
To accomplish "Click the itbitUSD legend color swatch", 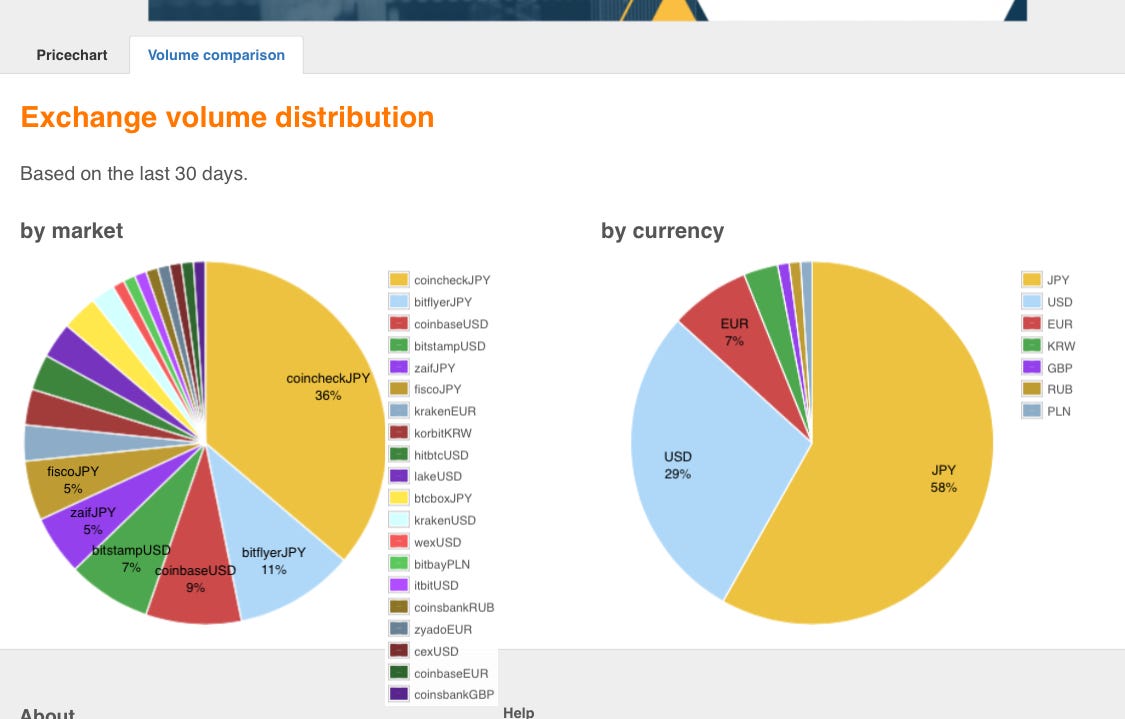I will pos(398,585).
